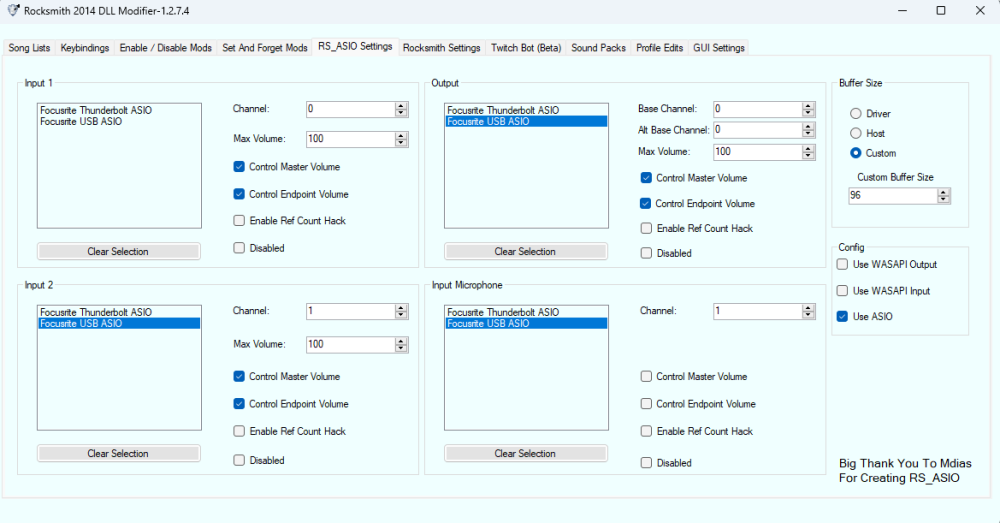Viewport: 1000px width, 523px height.
Task: Increase Input 1 Channel using up arrow
Action: pos(401,106)
